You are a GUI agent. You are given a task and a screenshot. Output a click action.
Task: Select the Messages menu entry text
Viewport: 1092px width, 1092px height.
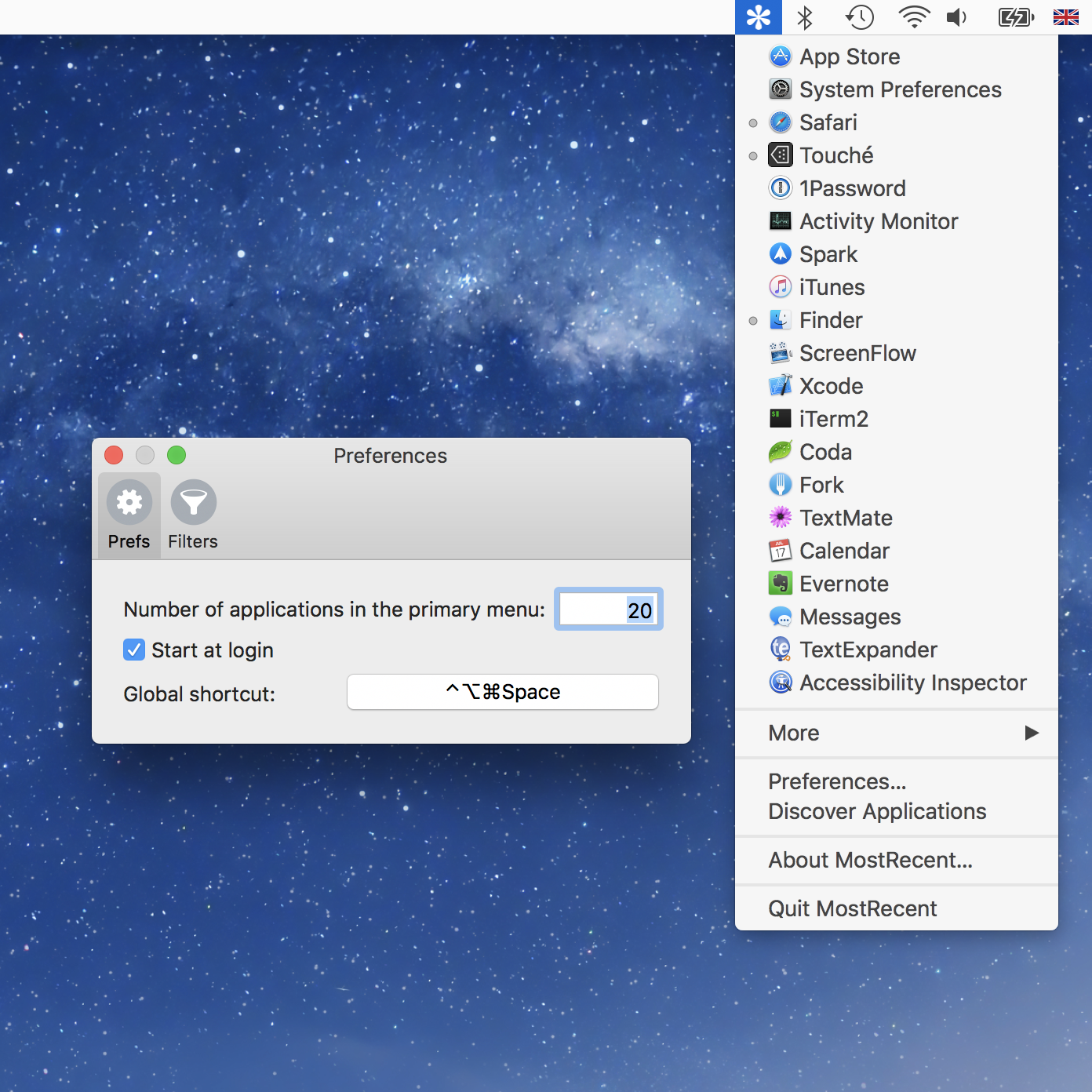(850, 617)
